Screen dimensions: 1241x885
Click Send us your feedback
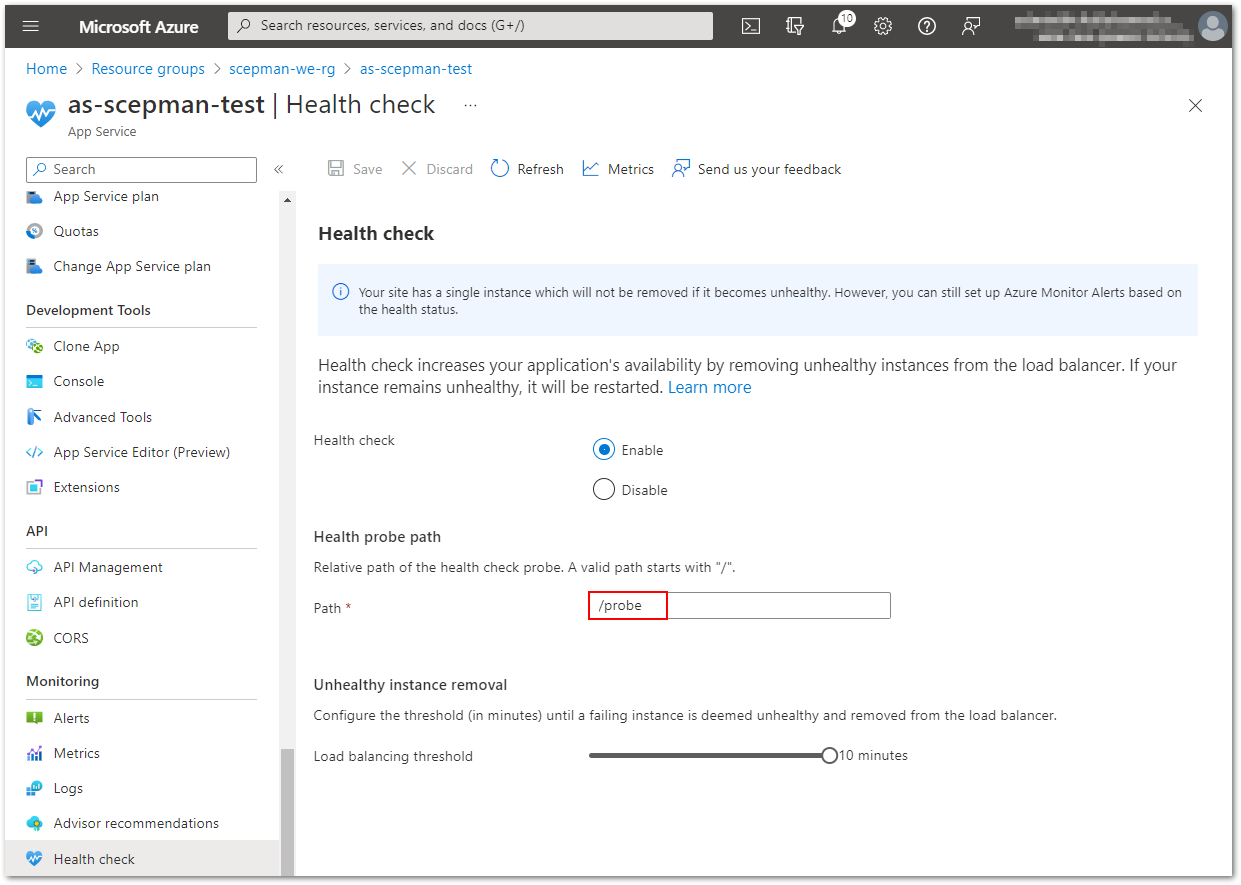[757, 169]
